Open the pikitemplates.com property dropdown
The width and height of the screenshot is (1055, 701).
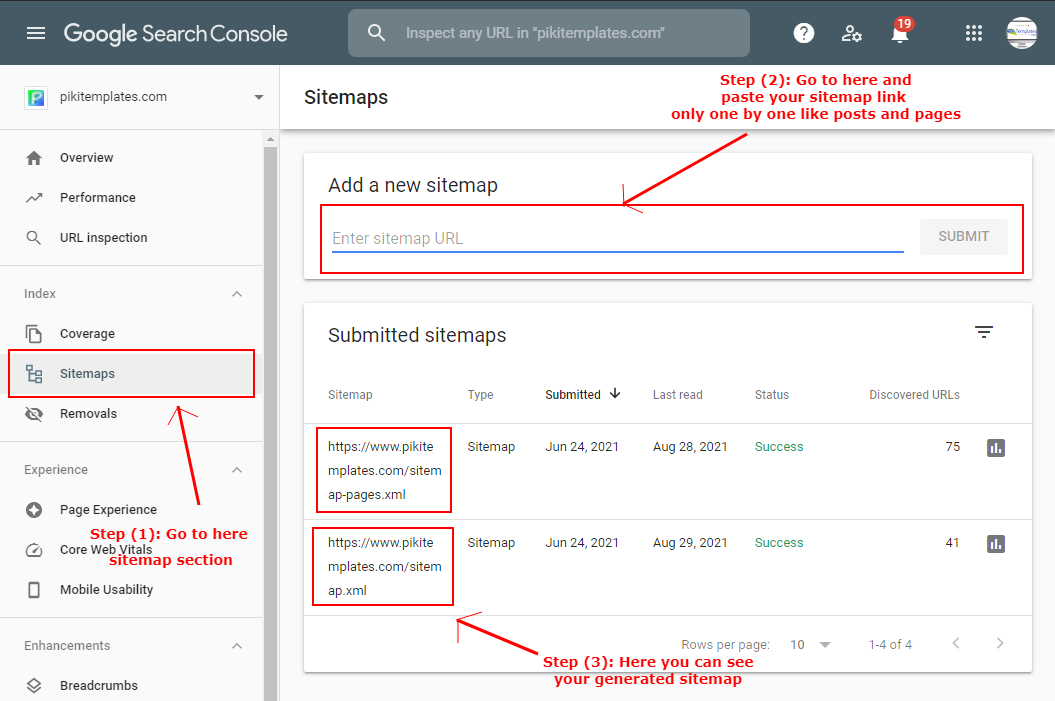click(258, 98)
